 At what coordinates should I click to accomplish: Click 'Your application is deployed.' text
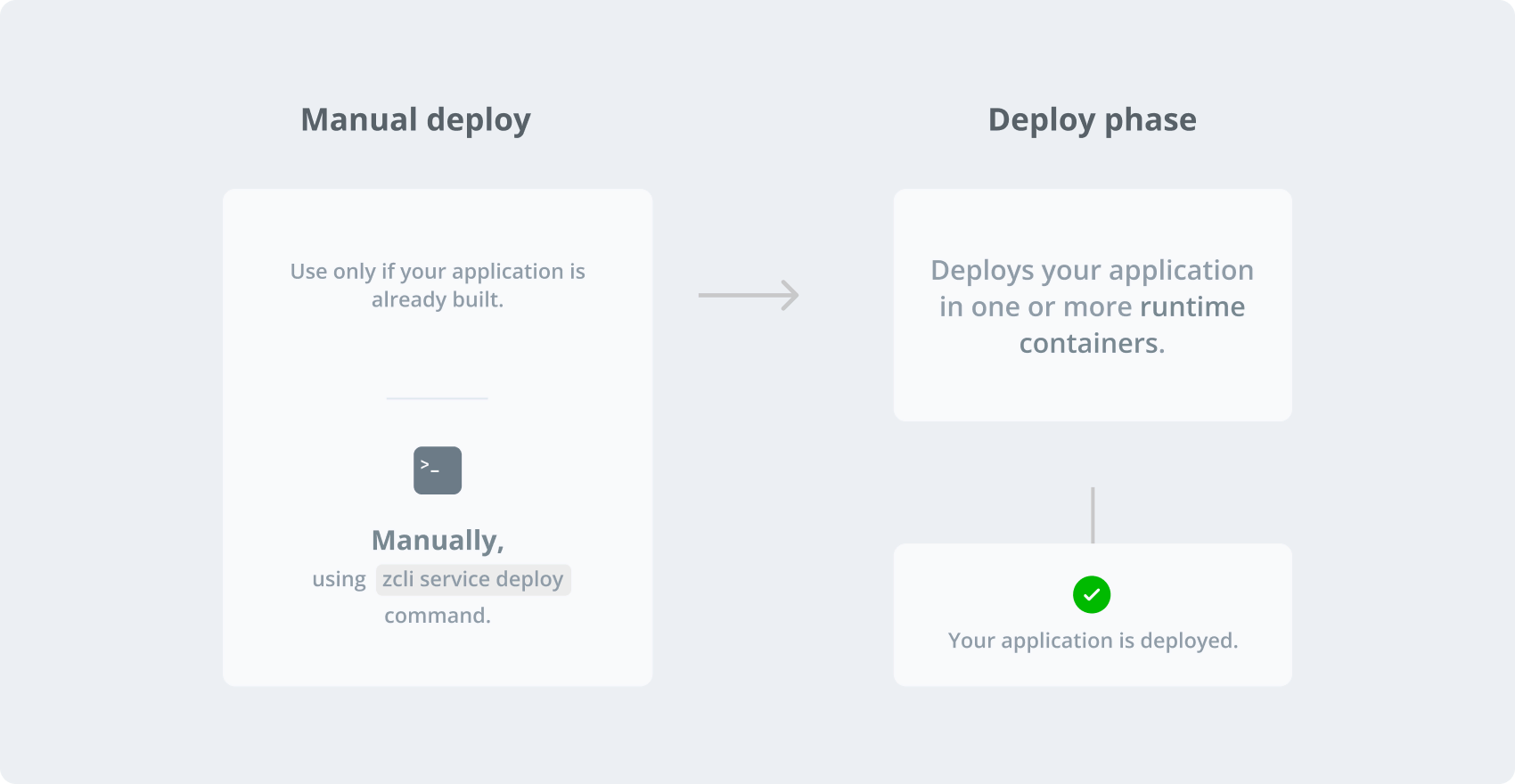coord(1093,641)
